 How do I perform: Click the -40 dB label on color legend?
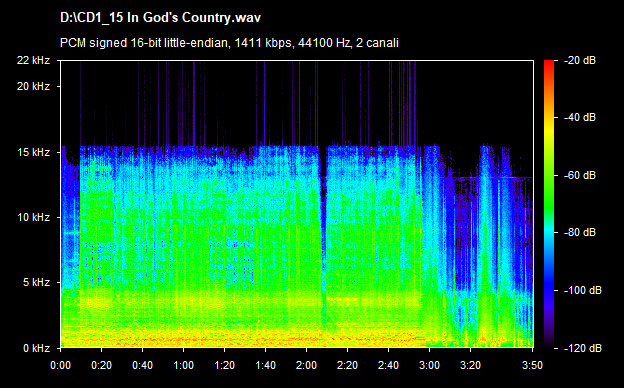(580, 117)
